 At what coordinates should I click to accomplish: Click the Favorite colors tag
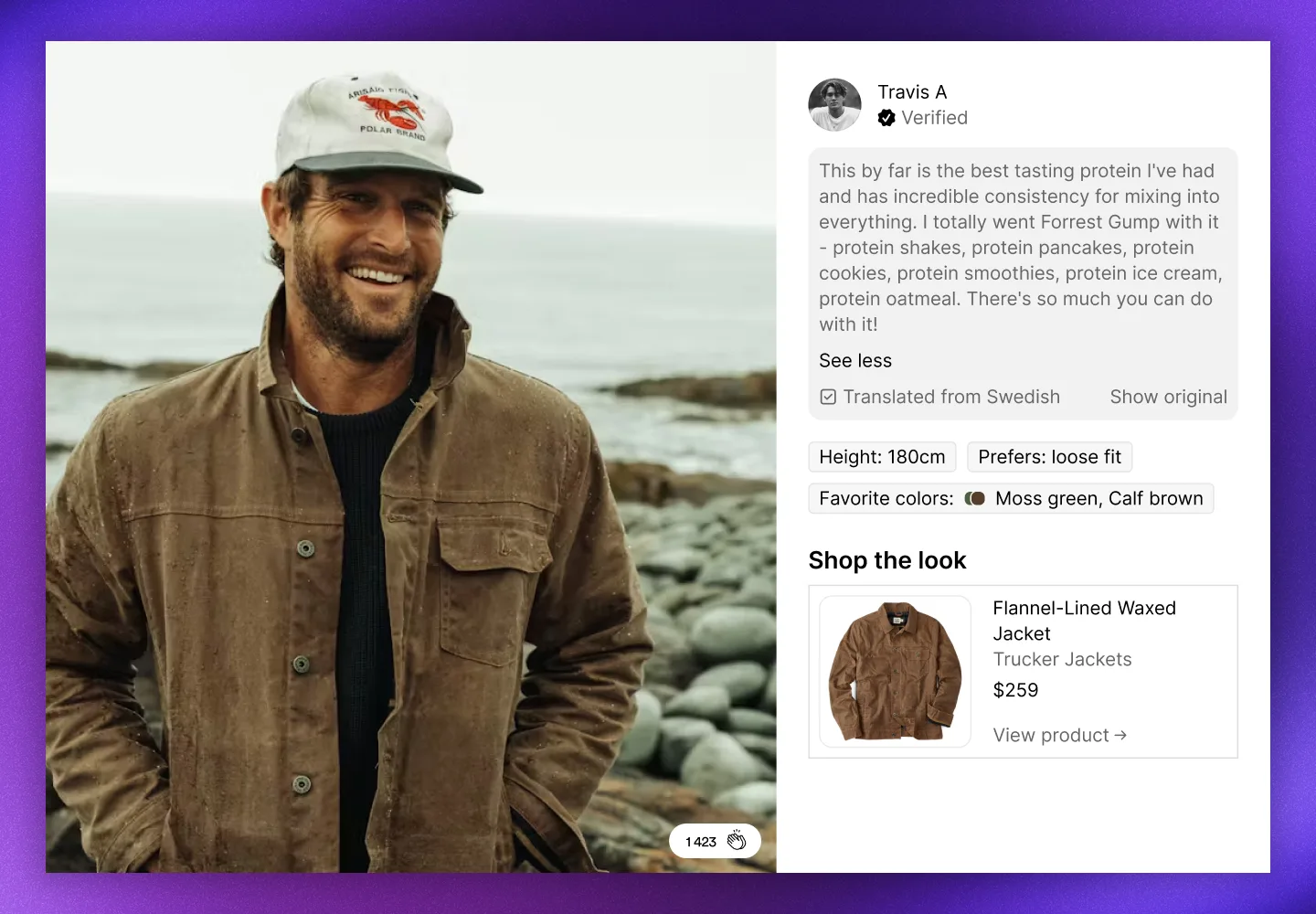[x=1011, y=498]
